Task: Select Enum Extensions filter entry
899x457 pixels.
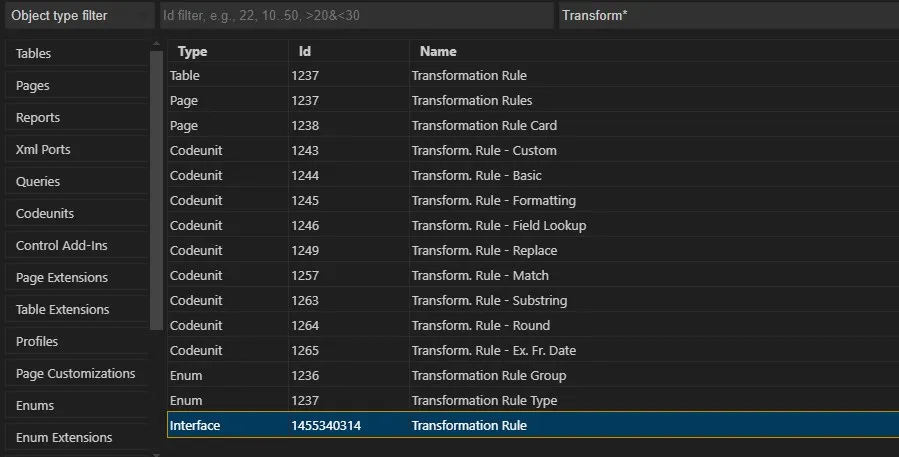Action: 77,438
